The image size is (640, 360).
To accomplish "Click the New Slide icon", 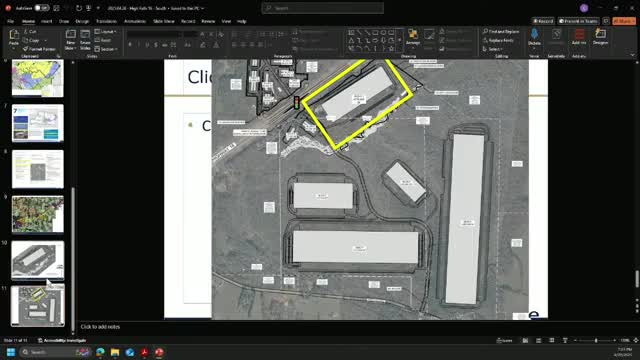I will coord(71,34).
